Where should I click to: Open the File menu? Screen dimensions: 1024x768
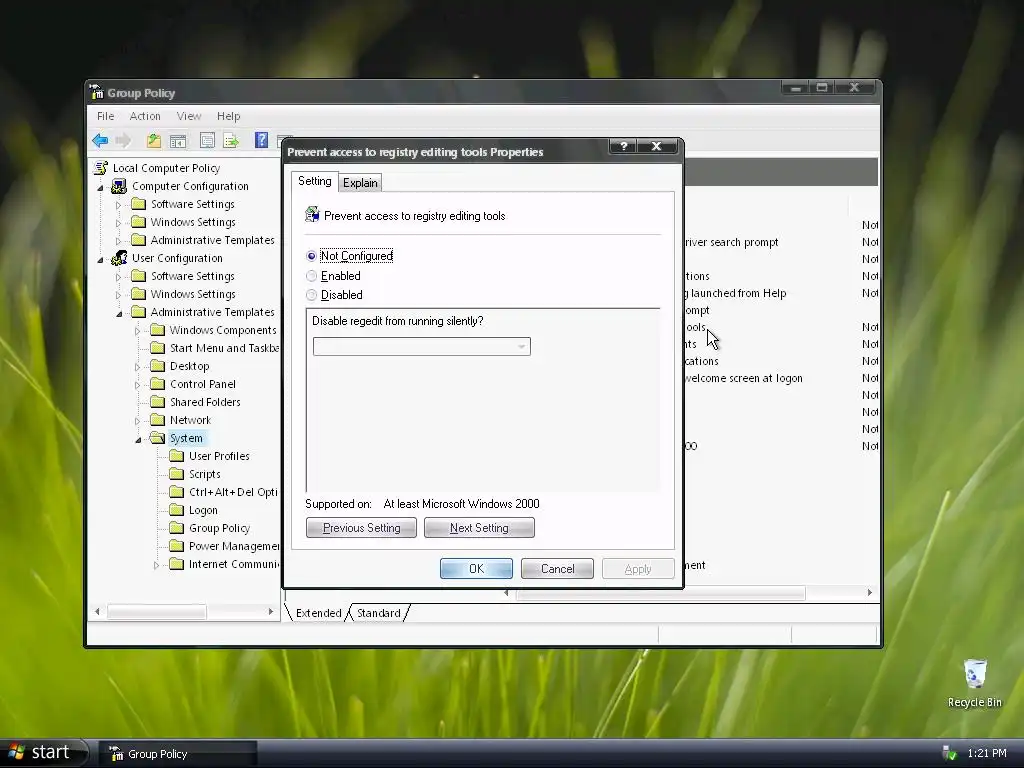[x=105, y=116]
